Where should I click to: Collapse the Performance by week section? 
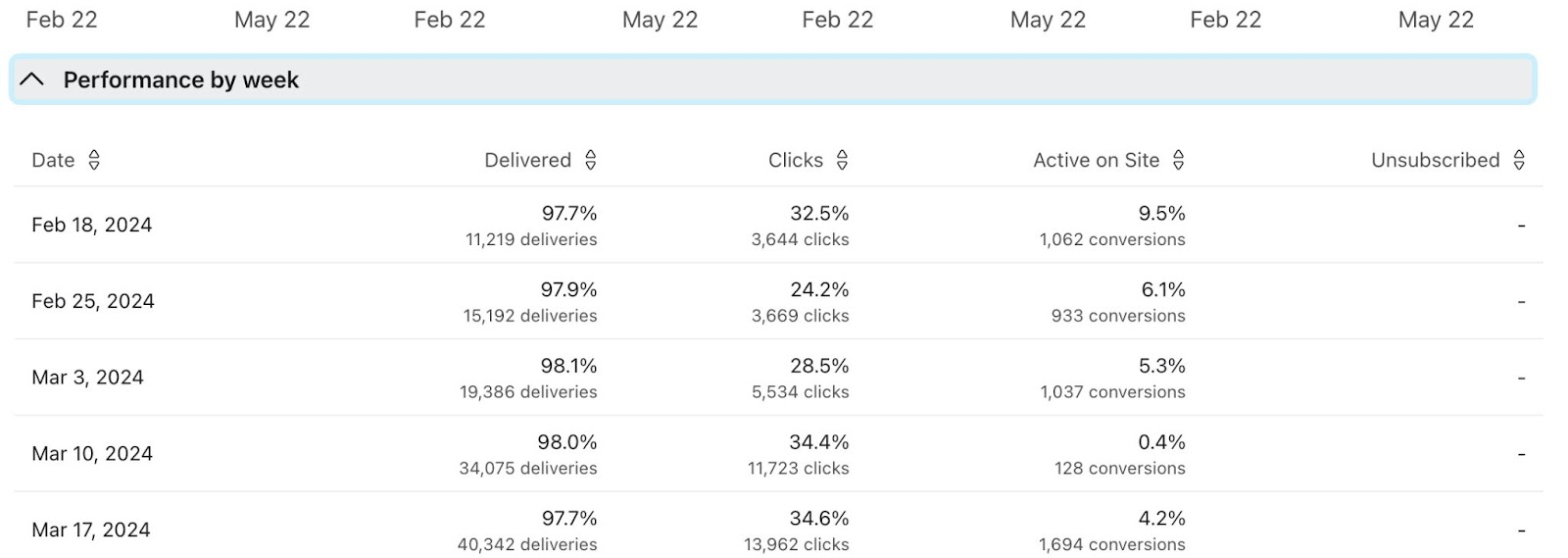(31, 79)
